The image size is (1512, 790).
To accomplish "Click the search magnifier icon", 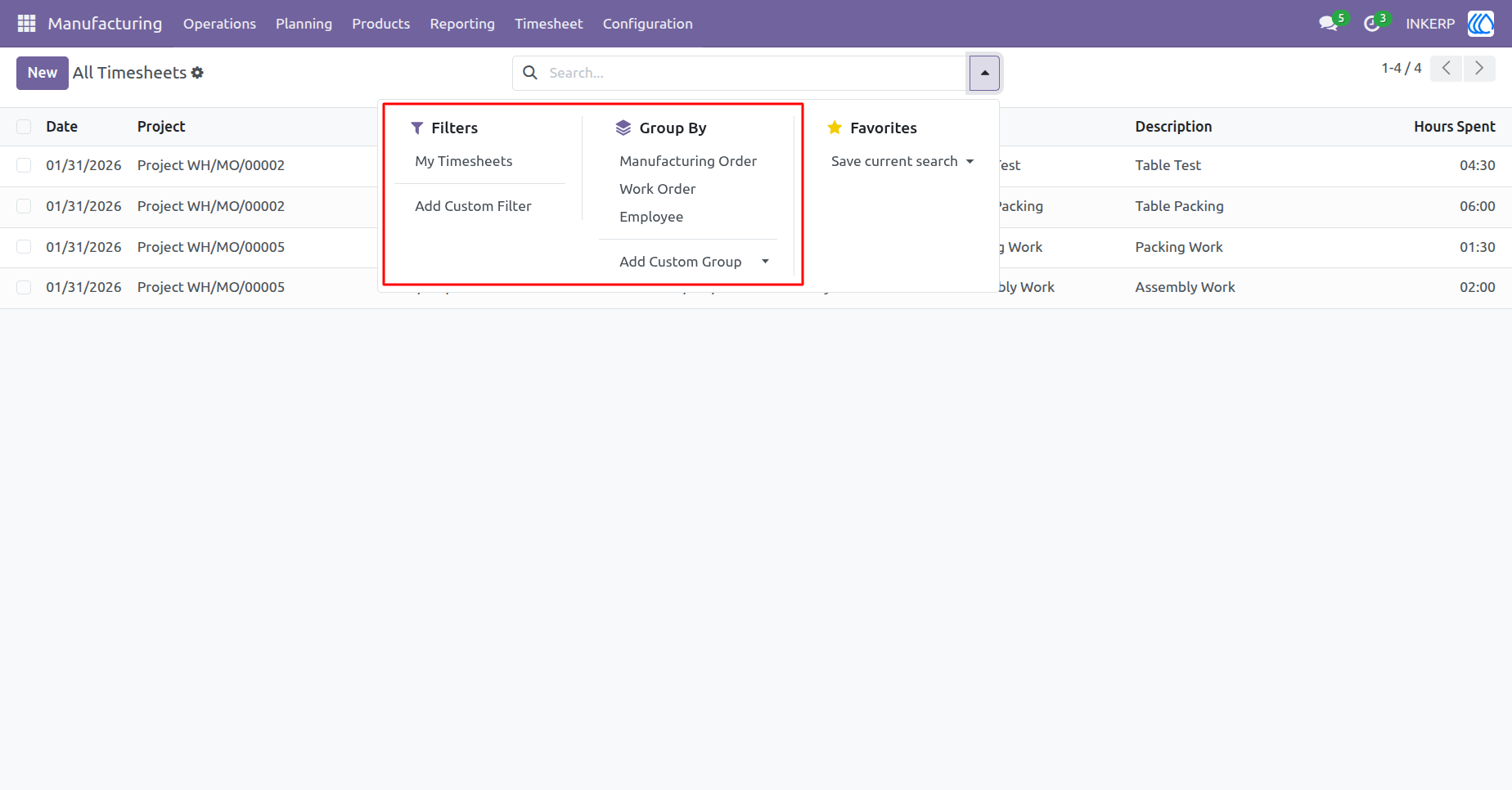I will pos(530,73).
